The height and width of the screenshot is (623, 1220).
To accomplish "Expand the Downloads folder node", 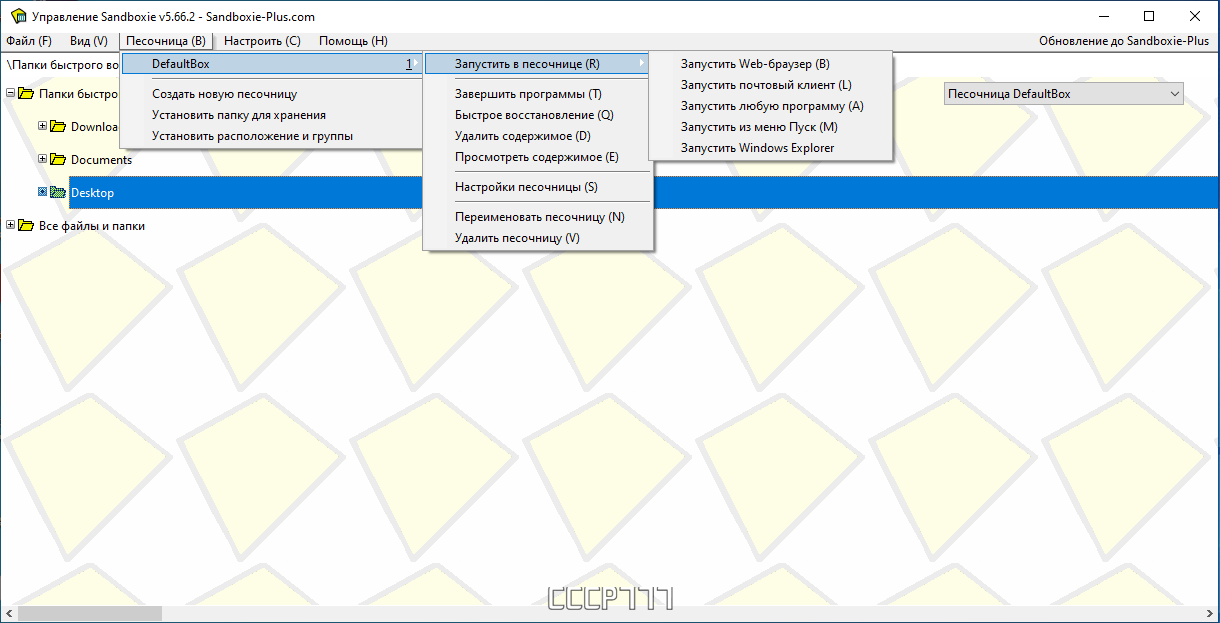I will point(42,126).
